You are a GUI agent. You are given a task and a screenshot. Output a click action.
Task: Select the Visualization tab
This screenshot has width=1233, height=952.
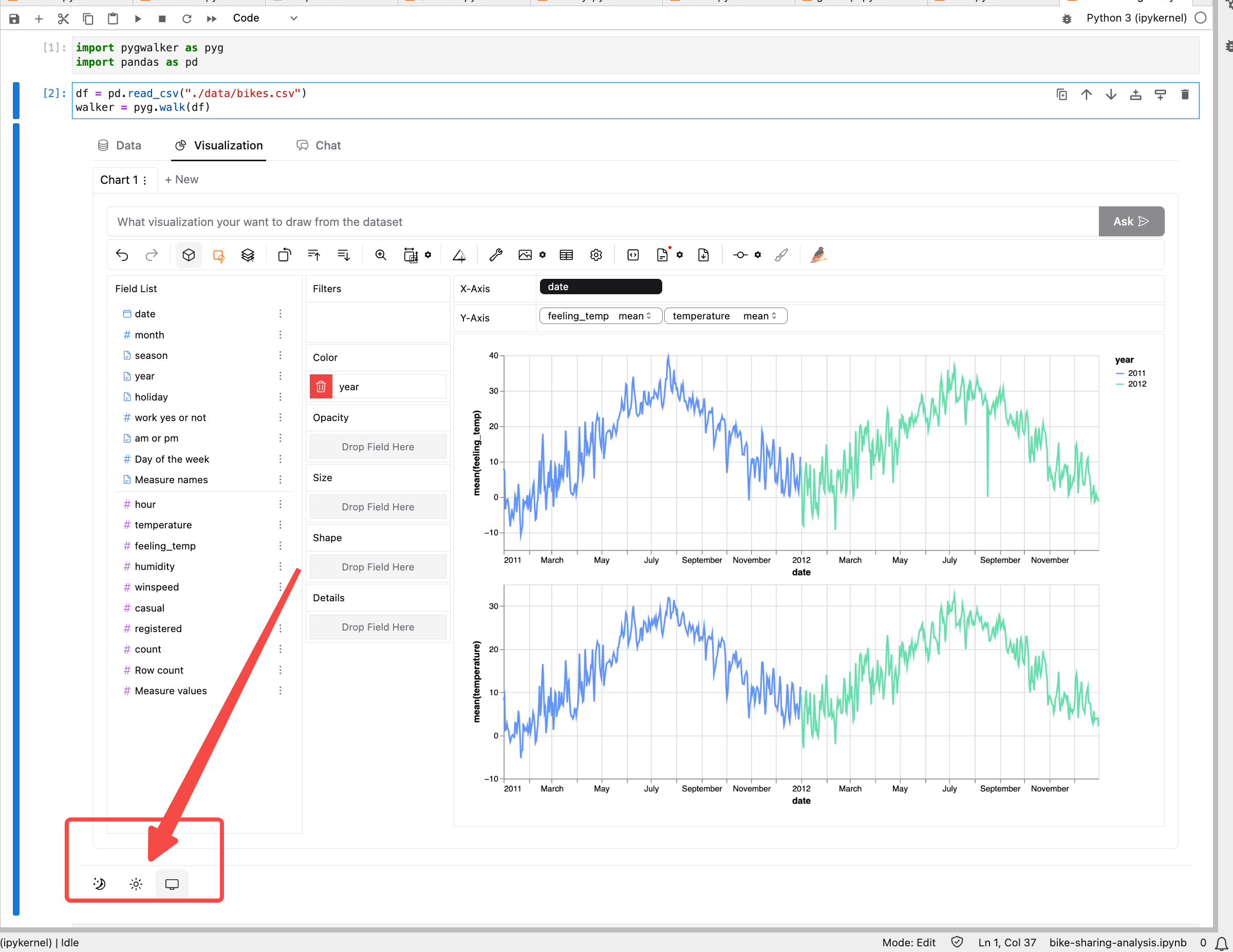(x=219, y=146)
